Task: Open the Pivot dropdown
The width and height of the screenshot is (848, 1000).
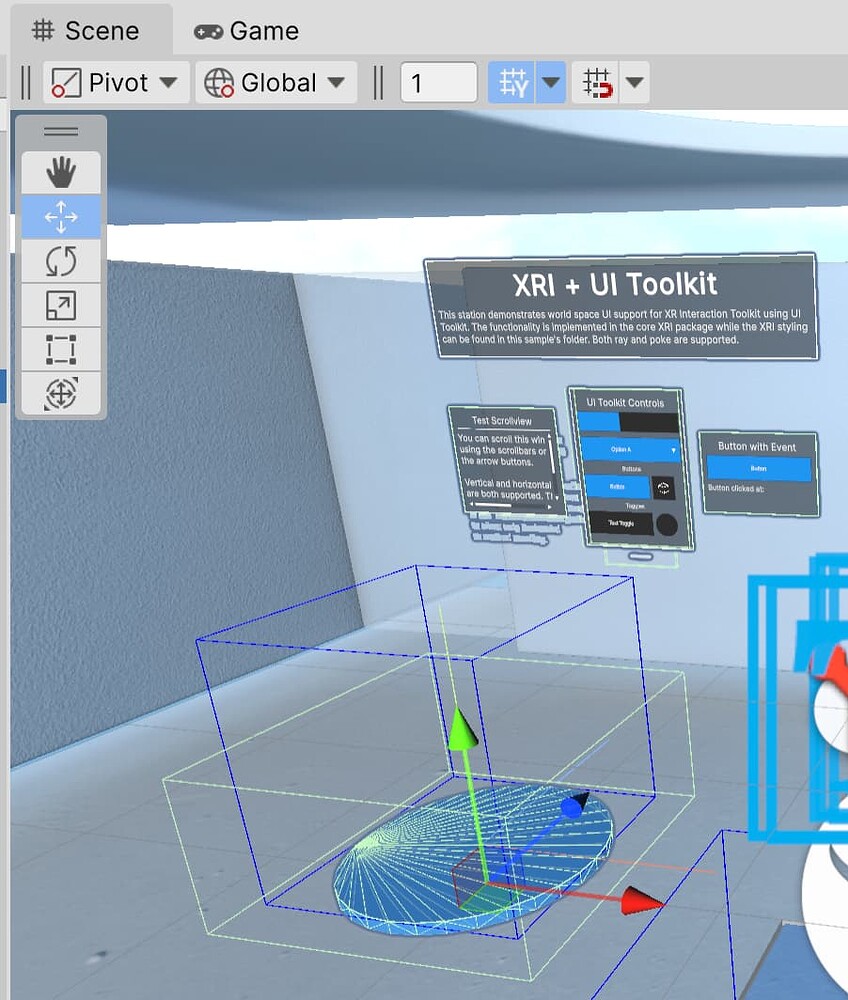Action: (x=115, y=82)
